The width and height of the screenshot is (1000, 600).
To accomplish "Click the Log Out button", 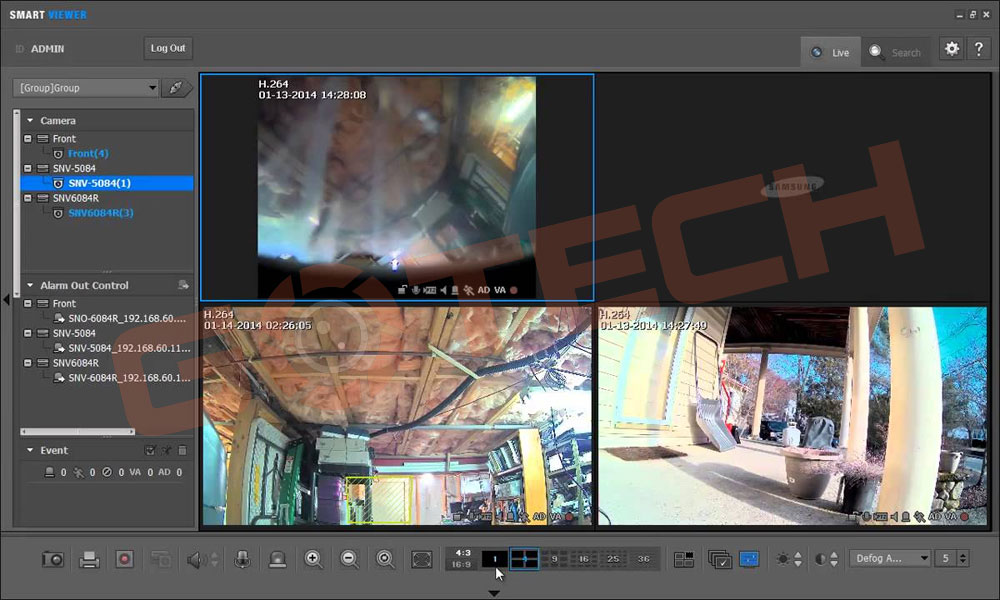I will [167, 48].
